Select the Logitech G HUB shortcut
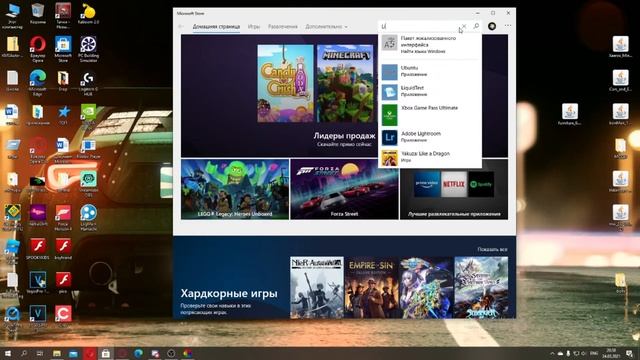 click(x=88, y=84)
